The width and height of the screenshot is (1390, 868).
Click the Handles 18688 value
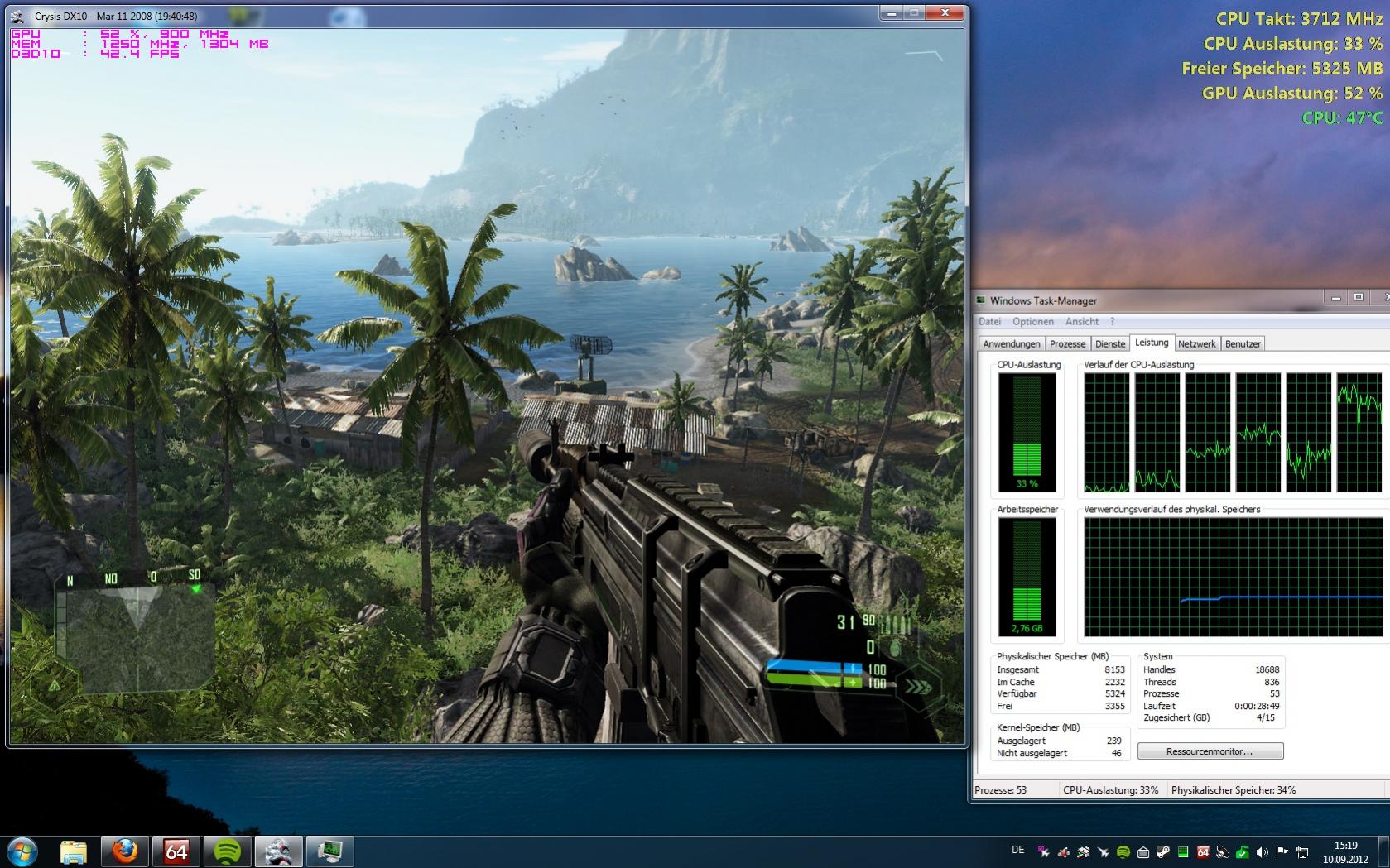[1267, 669]
